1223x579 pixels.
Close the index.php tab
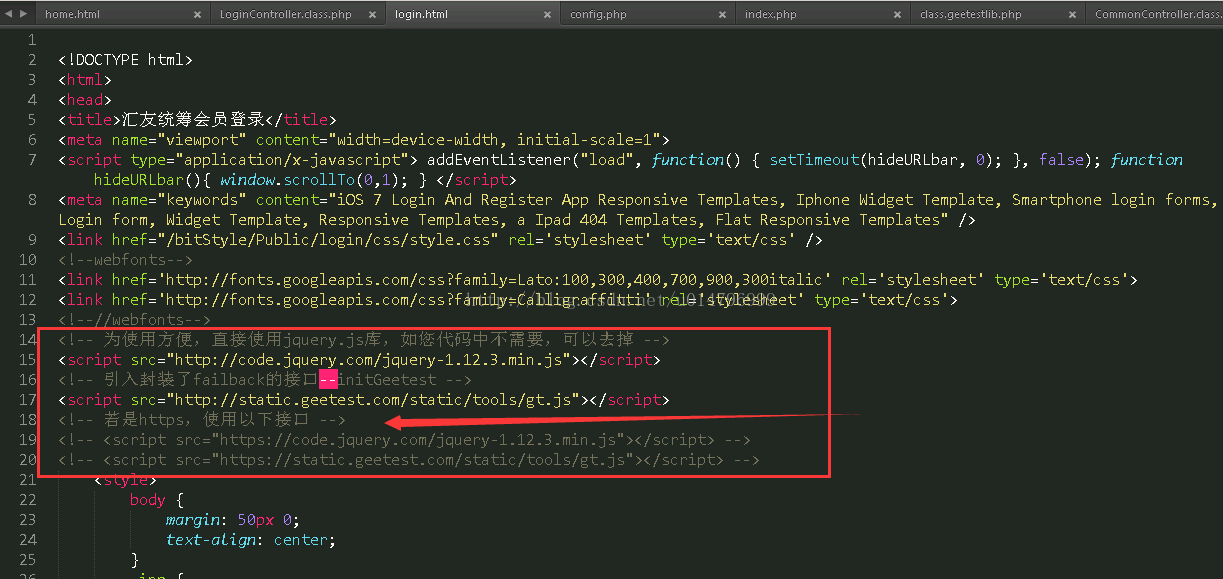point(897,14)
